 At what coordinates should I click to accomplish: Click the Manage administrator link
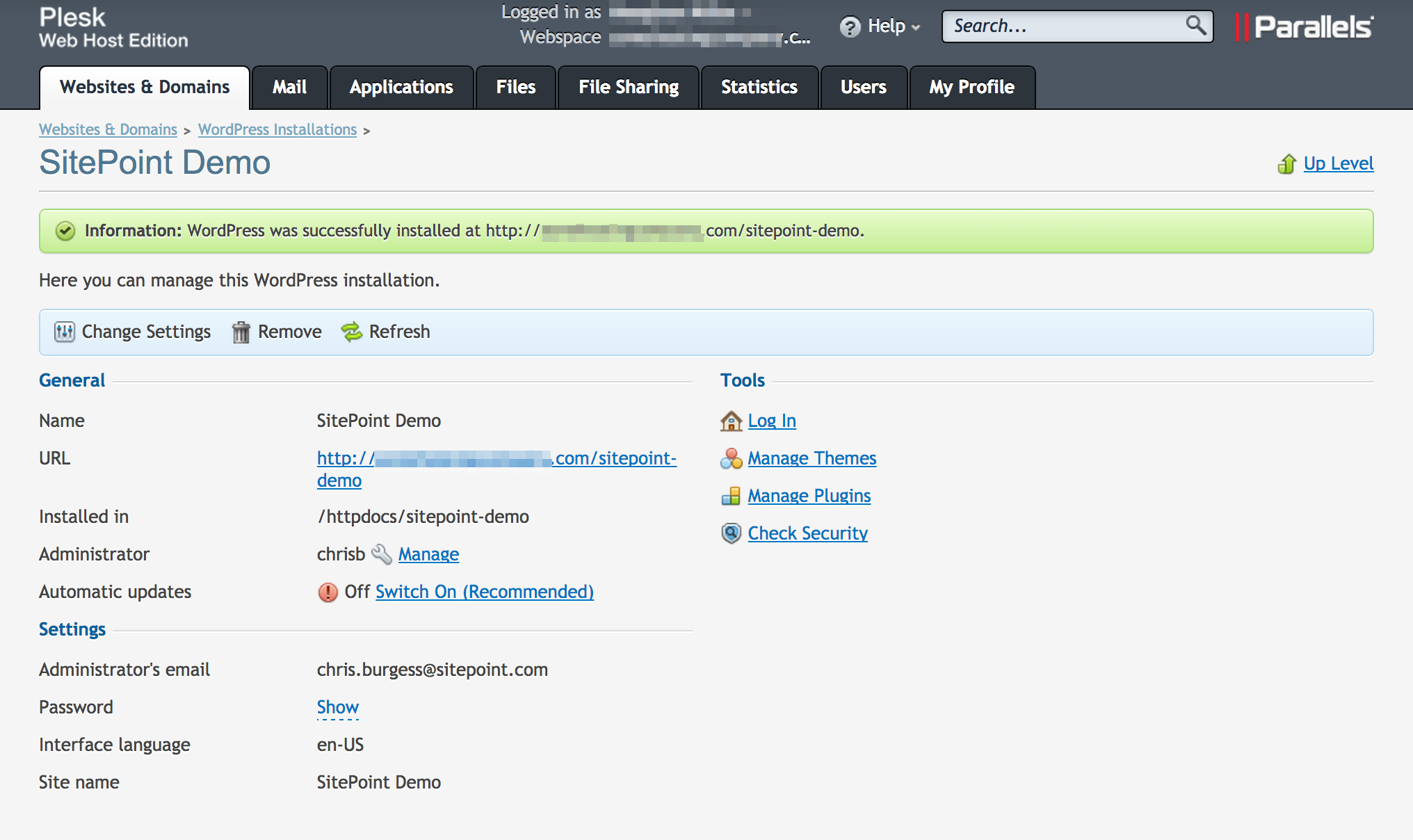point(428,554)
